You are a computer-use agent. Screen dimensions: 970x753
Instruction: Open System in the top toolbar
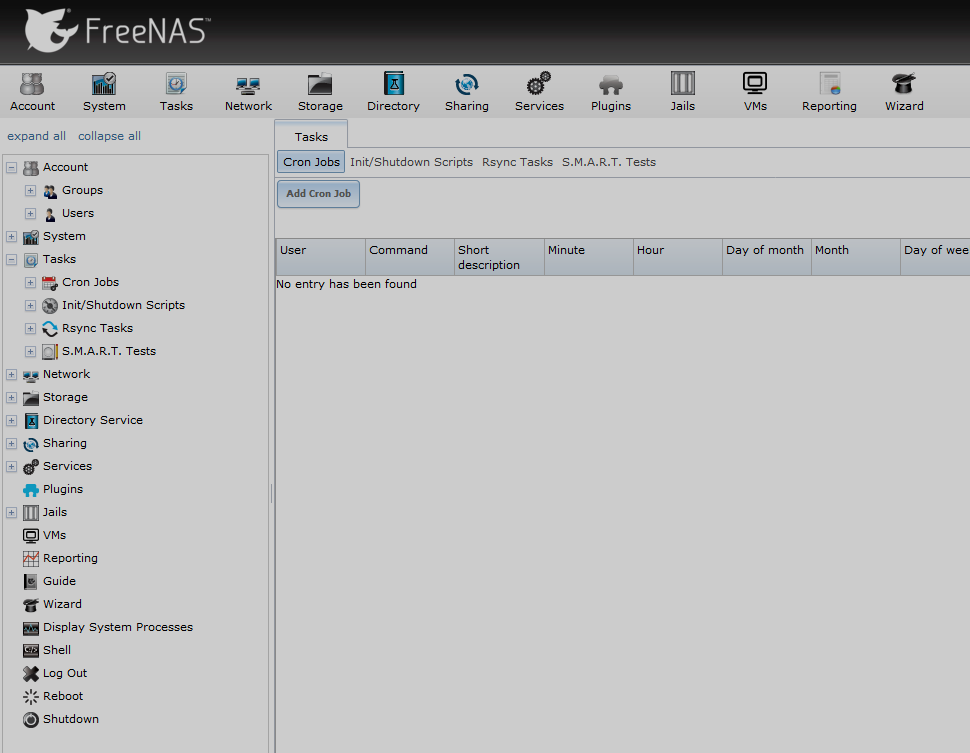(x=104, y=92)
